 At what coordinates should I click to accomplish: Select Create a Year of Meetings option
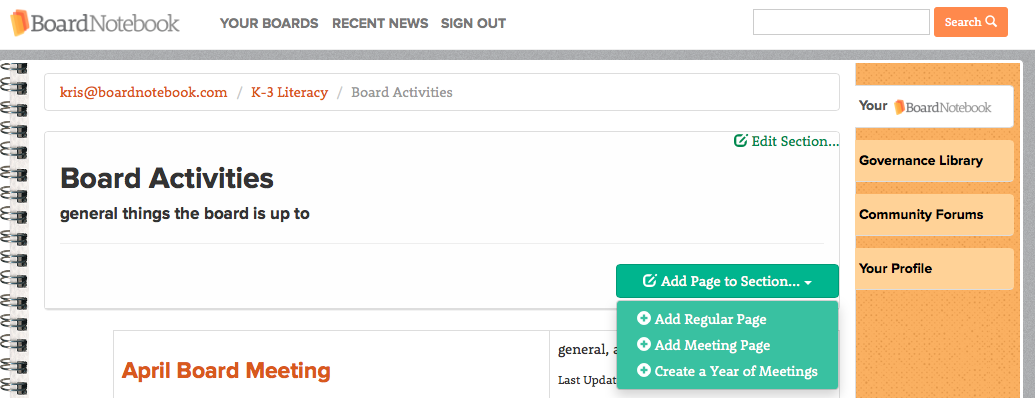[727, 371]
